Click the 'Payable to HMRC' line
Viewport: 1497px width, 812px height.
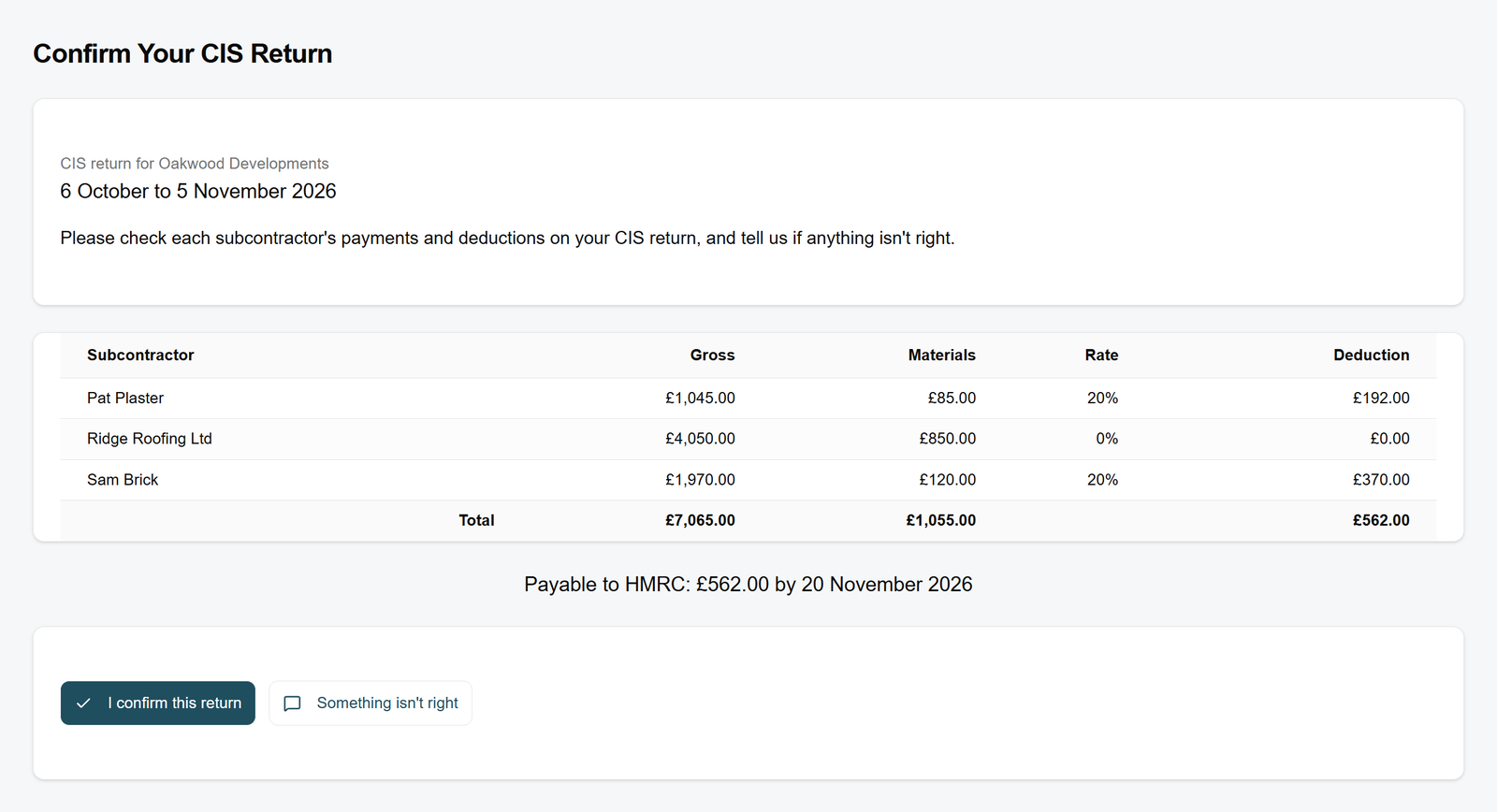coord(748,585)
